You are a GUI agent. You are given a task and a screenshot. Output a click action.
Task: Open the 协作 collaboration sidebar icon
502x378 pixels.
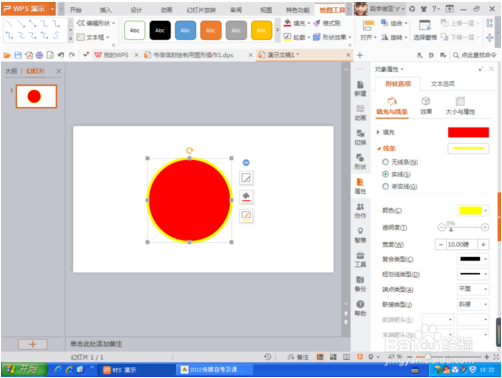[360, 211]
